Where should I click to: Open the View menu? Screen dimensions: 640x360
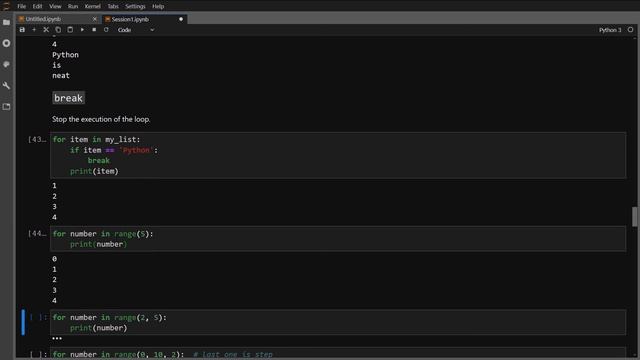tap(55, 6)
